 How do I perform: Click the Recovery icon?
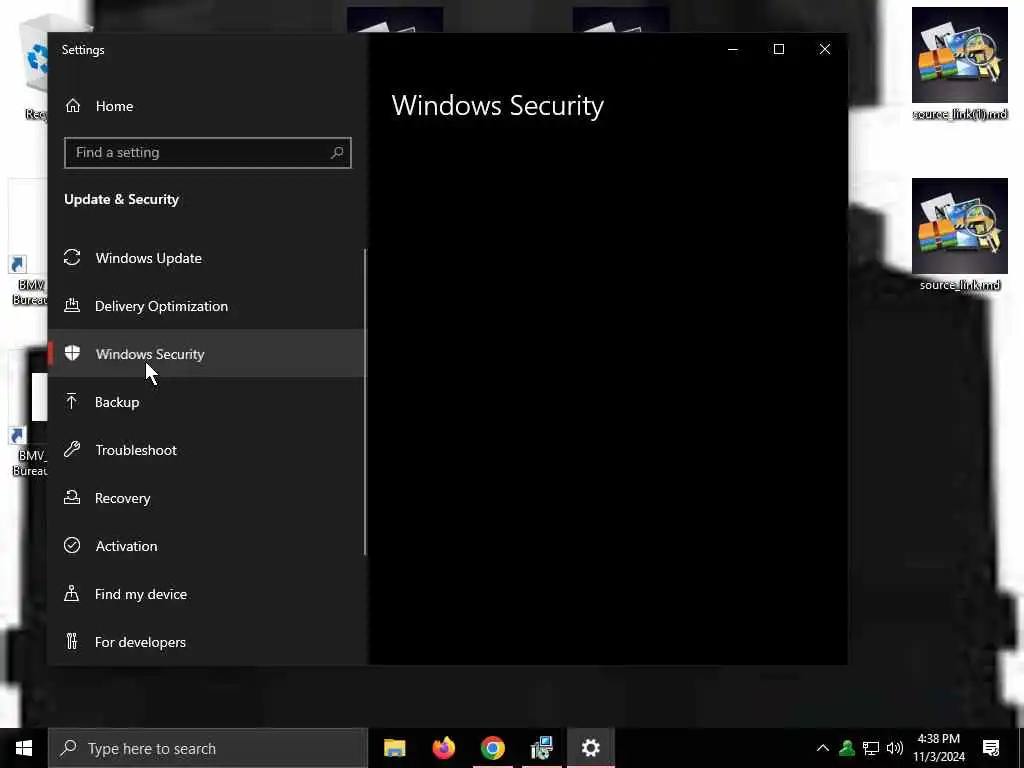click(72, 497)
